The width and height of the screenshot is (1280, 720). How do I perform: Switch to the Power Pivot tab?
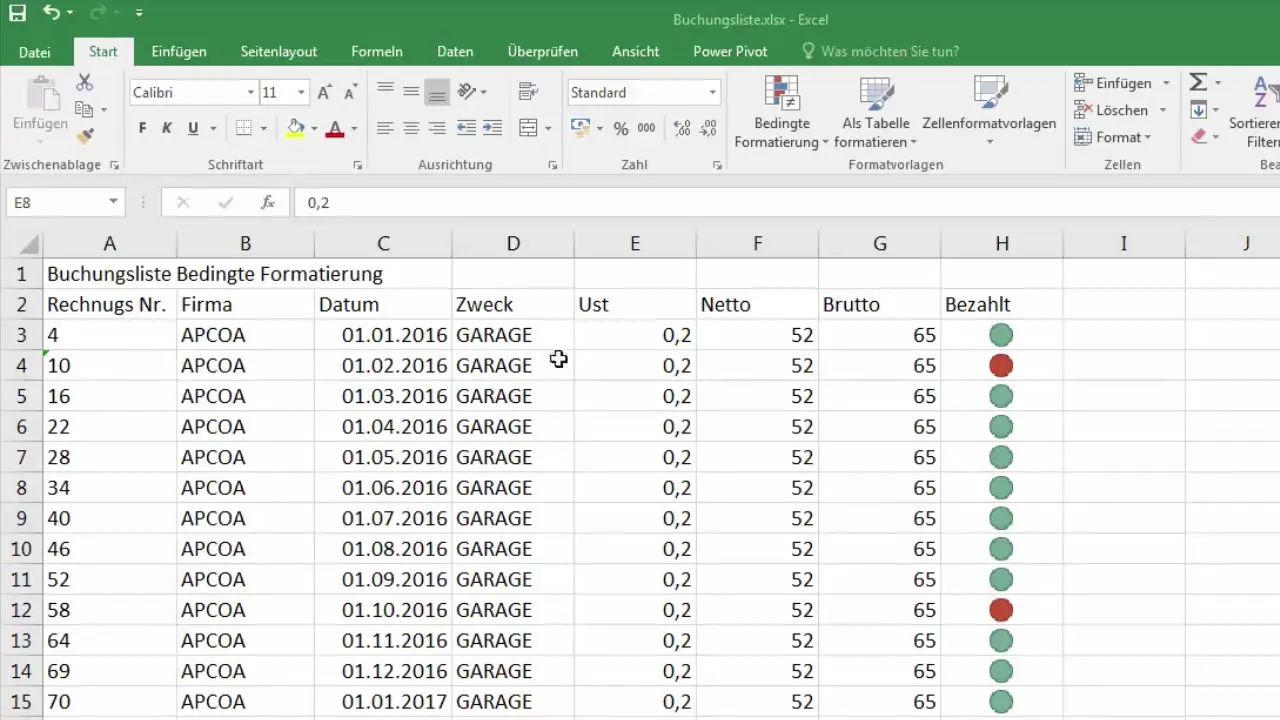click(730, 52)
